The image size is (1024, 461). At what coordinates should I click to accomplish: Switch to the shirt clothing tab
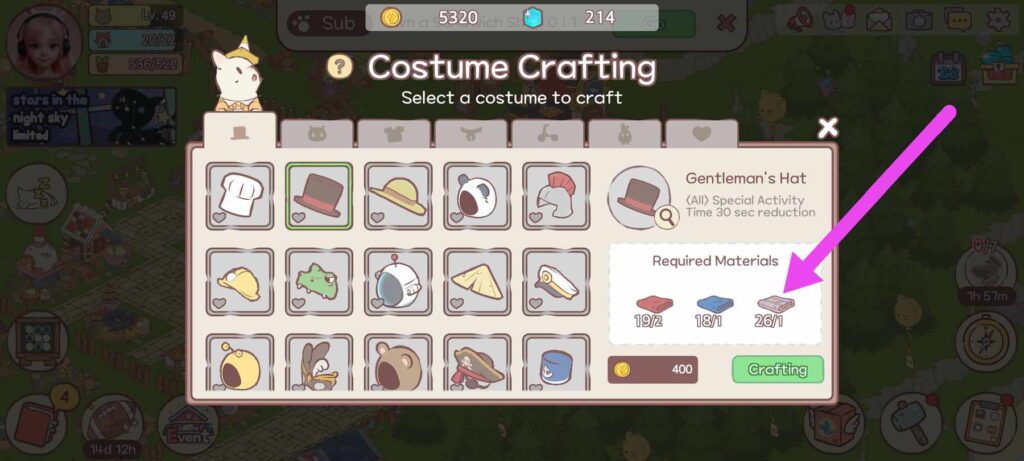[x=394, y=134]
